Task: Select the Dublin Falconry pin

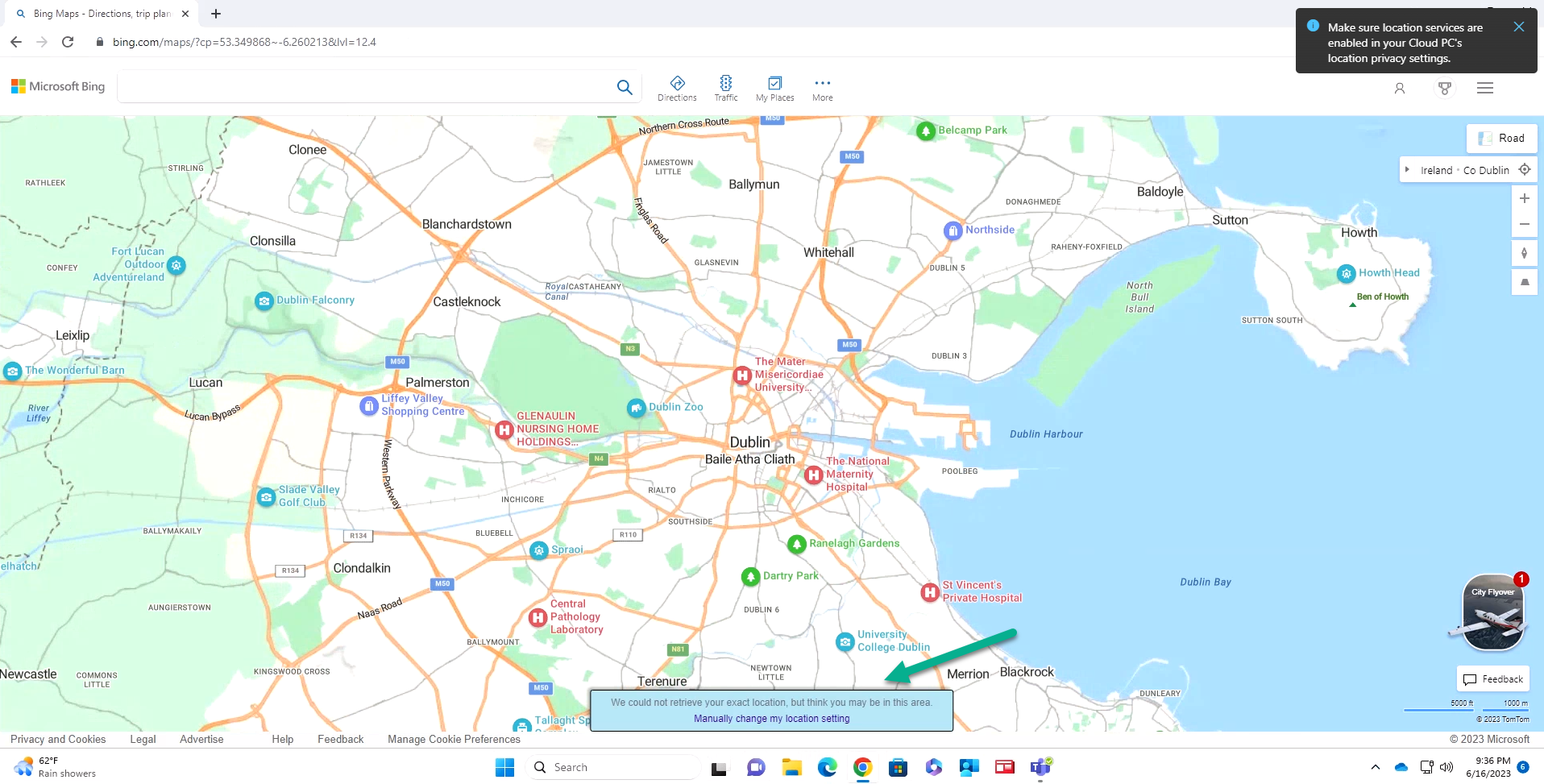Action: 264,301
